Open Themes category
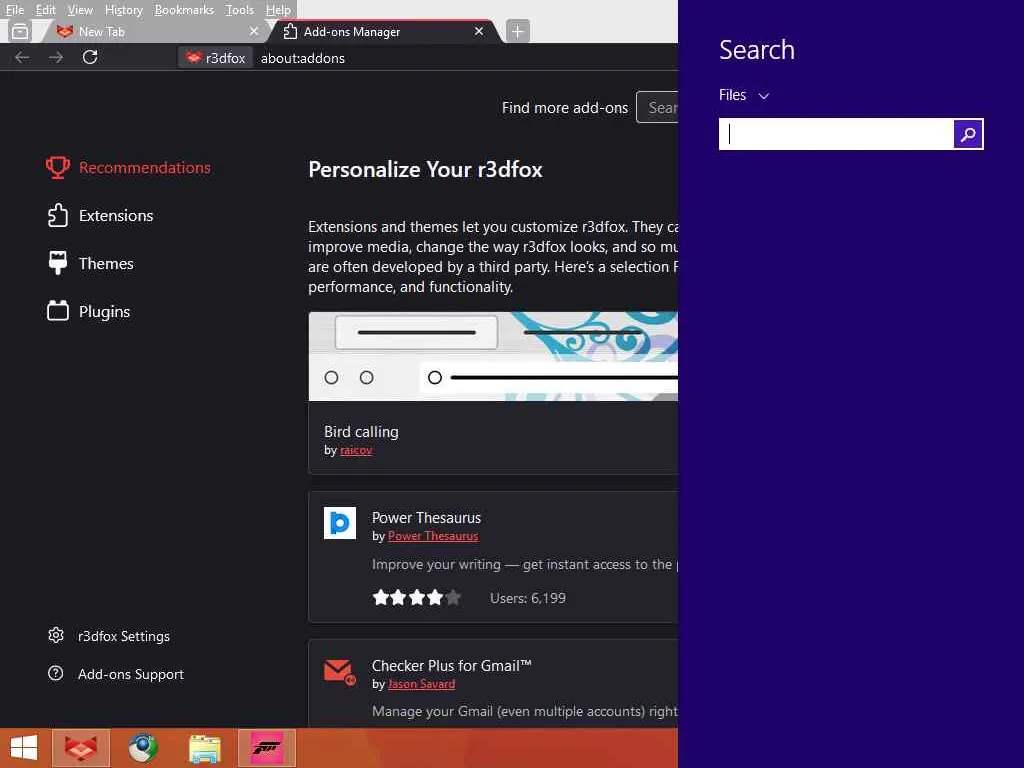Screen dimensions: 1024x768 (90, 263)
